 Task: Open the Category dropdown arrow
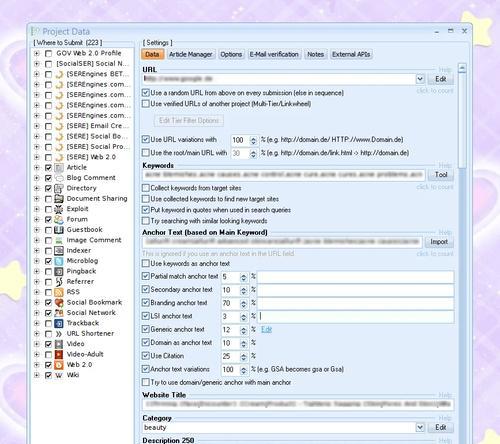tap(420, 427)
